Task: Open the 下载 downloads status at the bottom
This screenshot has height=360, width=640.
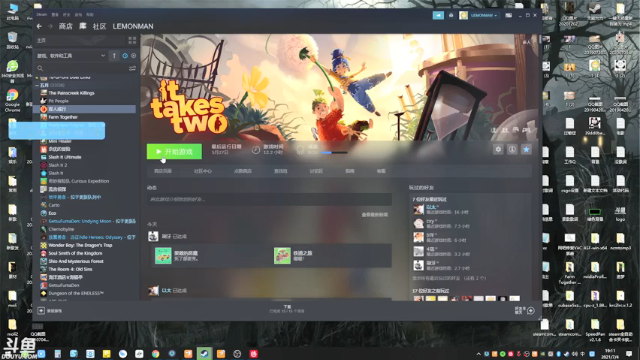Action: [287, 309]
